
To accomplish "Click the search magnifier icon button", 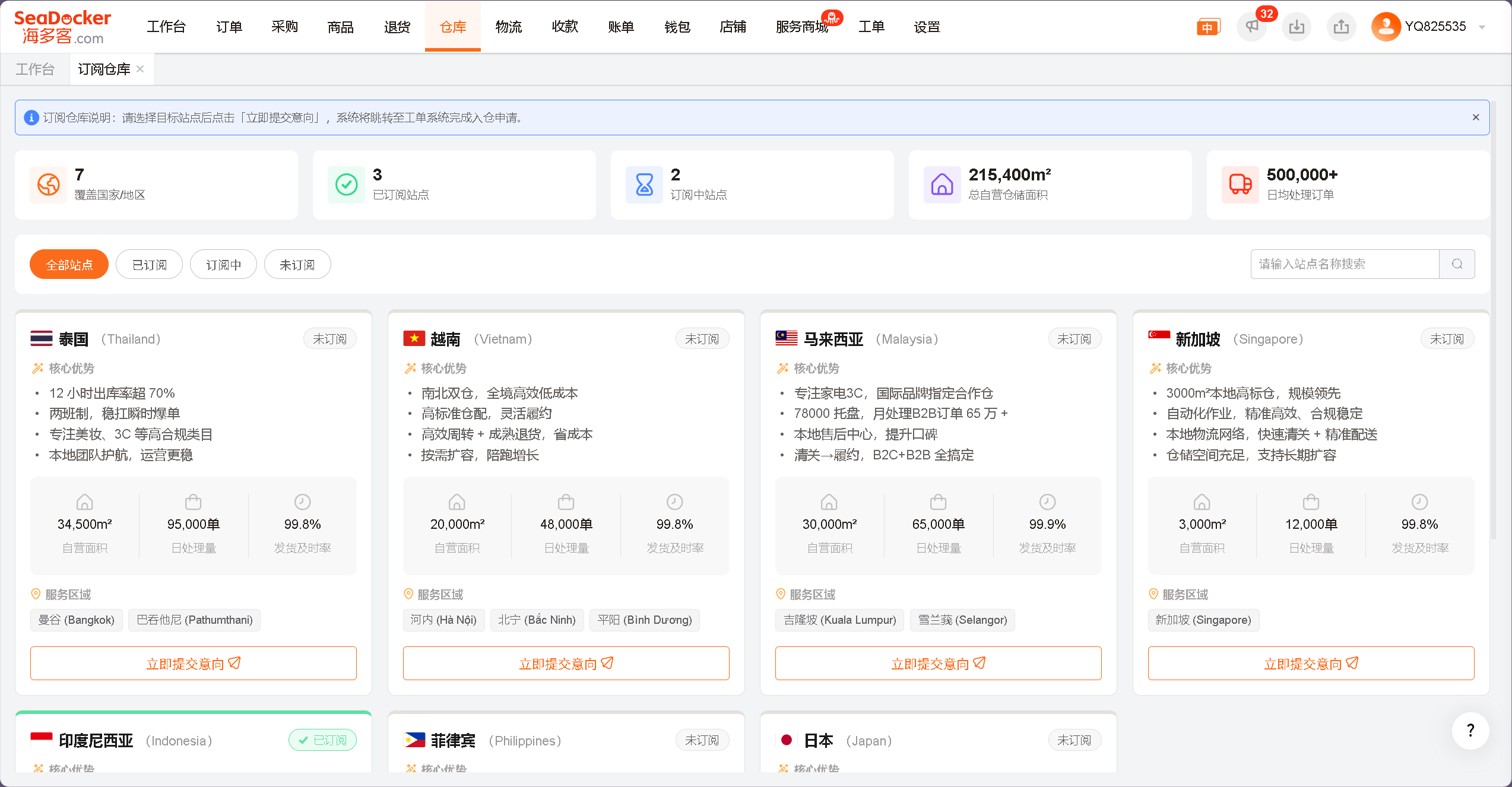I will pyautogui.click(x=1457, y=264).
